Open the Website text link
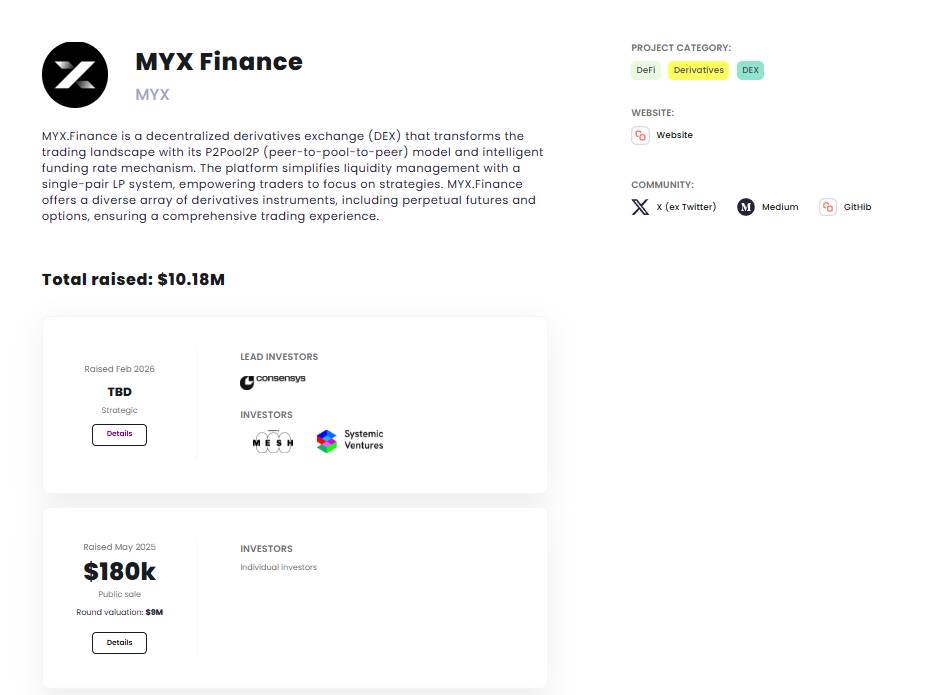Screen dimensions: 925x695 672,135
